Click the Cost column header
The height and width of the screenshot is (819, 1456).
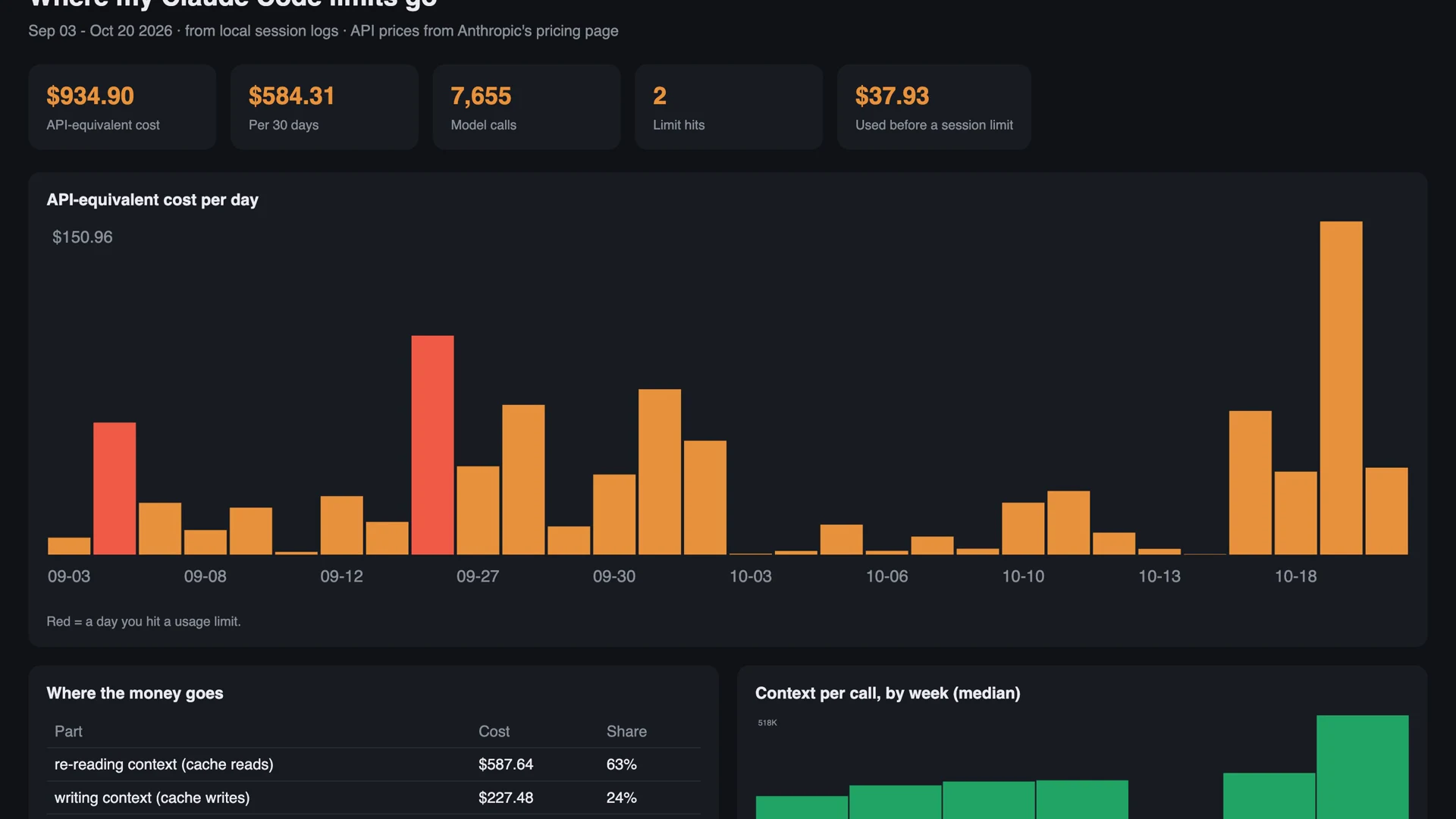494,732
